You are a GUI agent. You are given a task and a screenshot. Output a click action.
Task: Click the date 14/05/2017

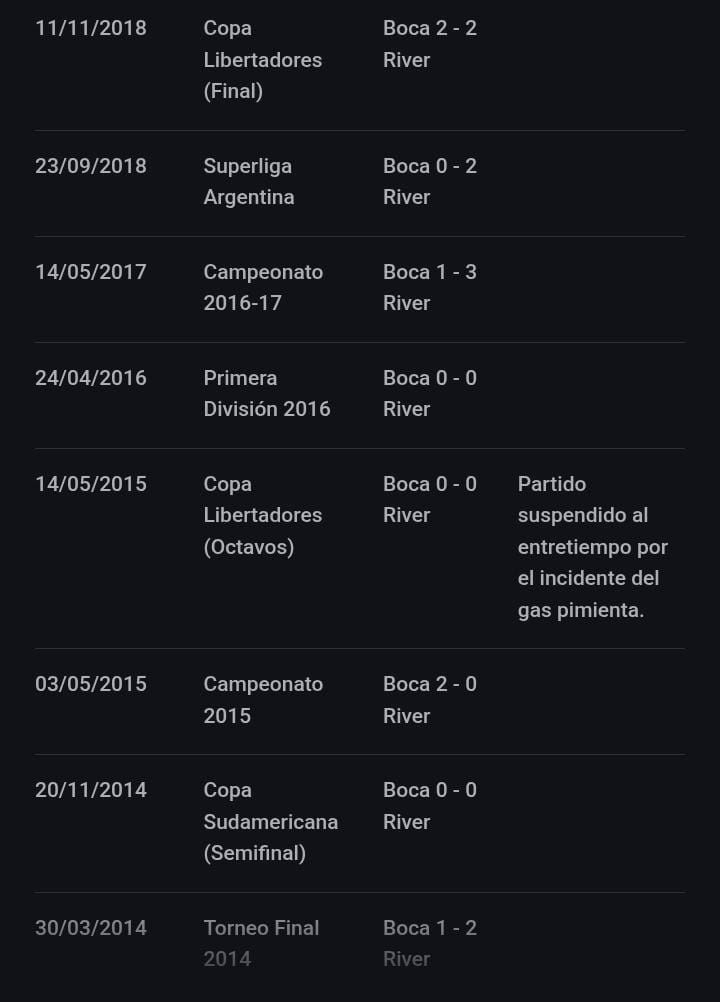click(91, 272)
